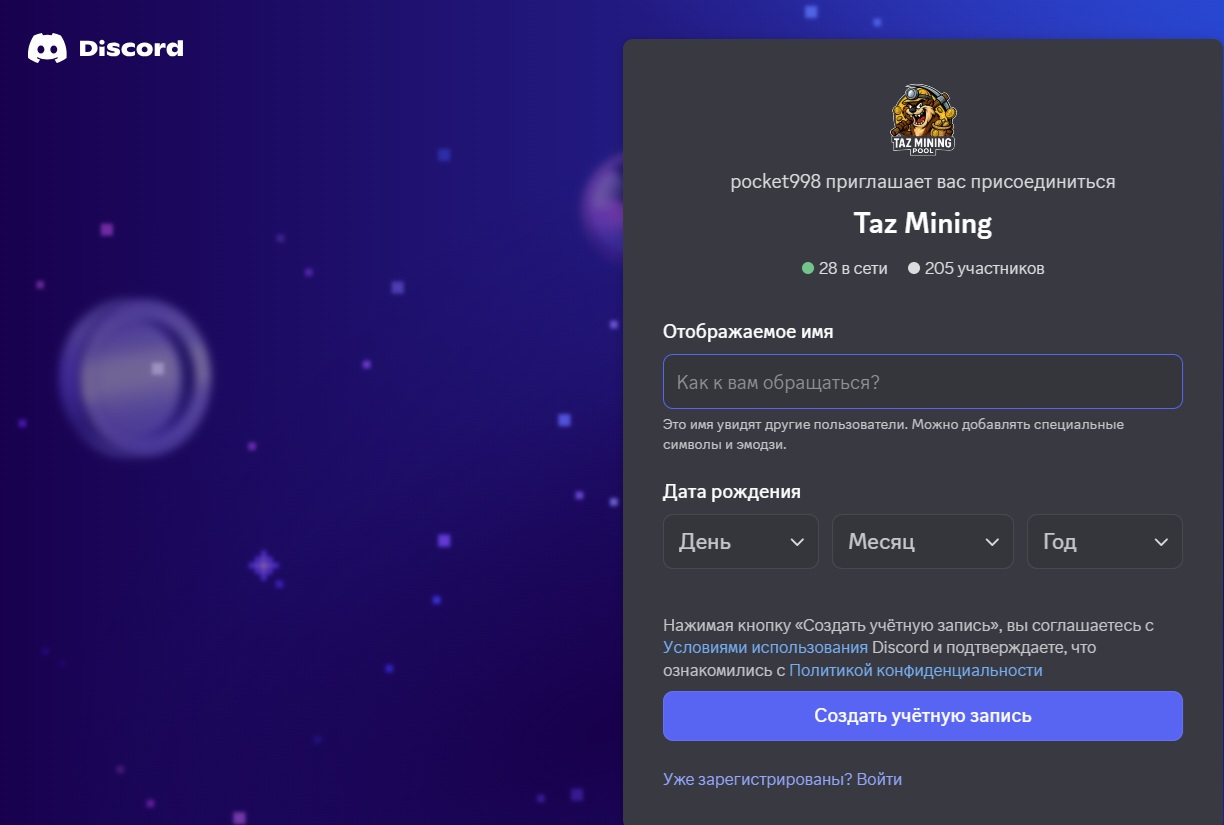The image size is (1224, 825).
Task: Click the Discord logo icon
Action: (47, 48)
